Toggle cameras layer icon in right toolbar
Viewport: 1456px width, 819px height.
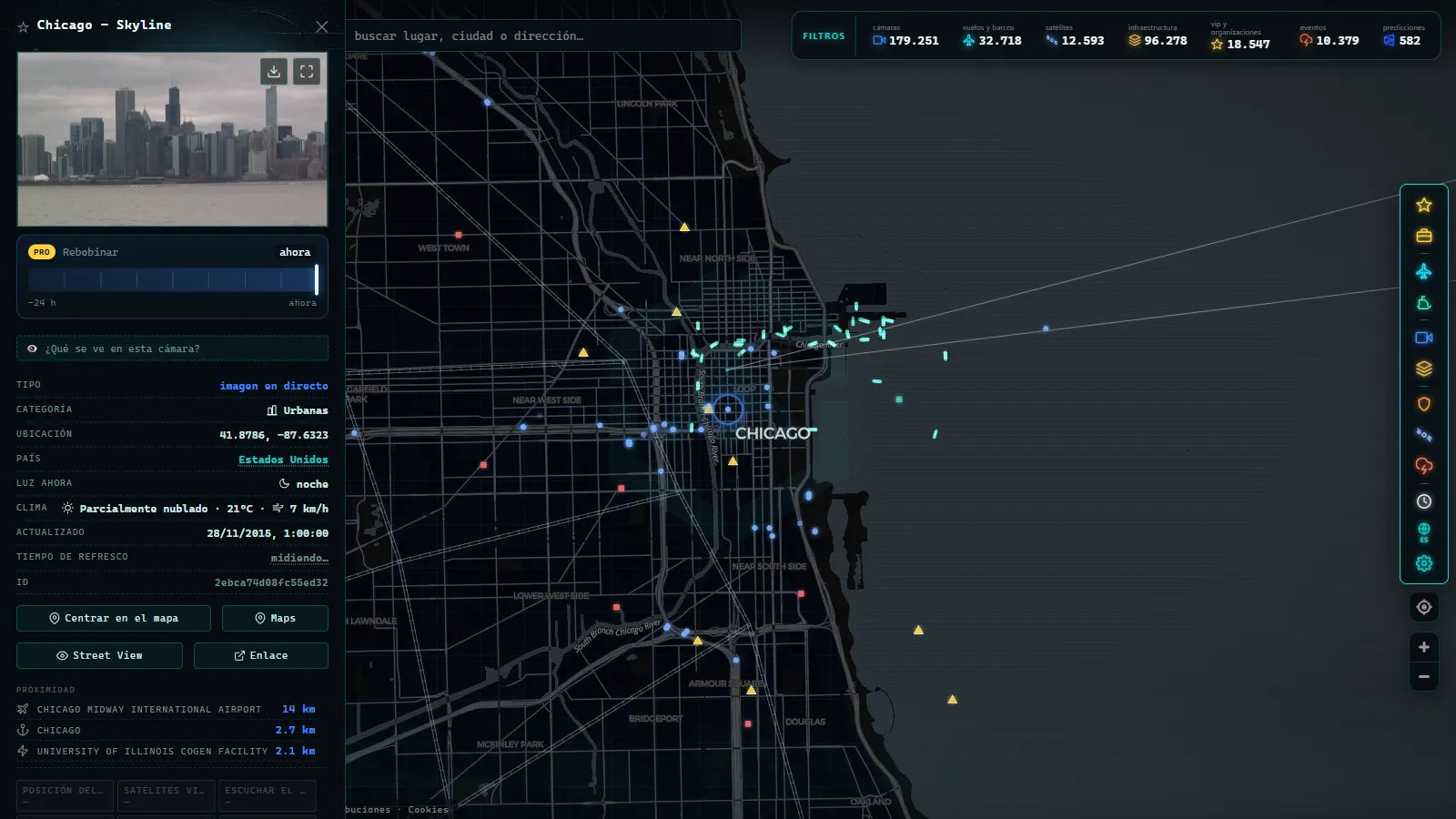(x=1423, y=338)
